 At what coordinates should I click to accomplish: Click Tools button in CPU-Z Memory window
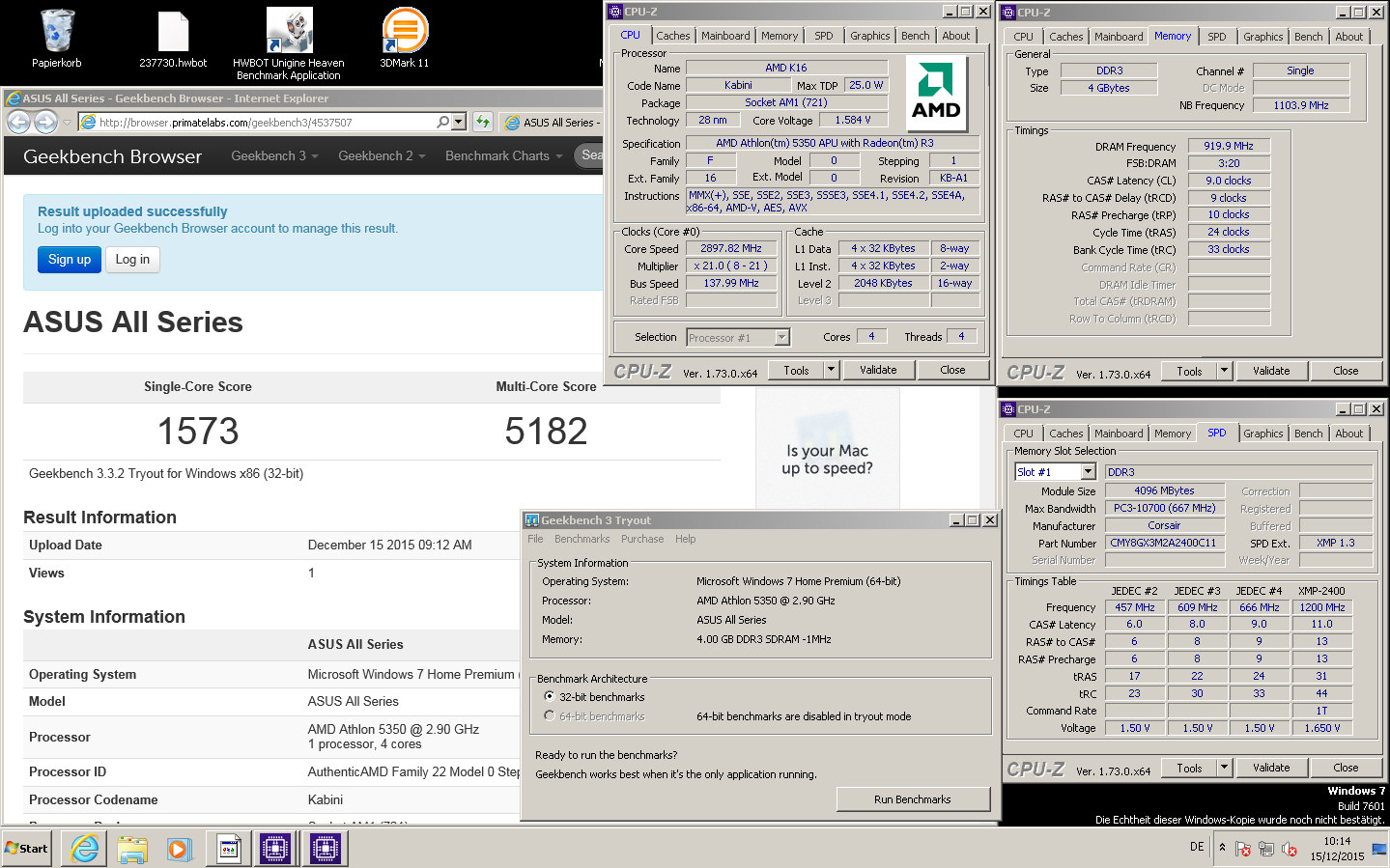click(x=1190, y=371)
